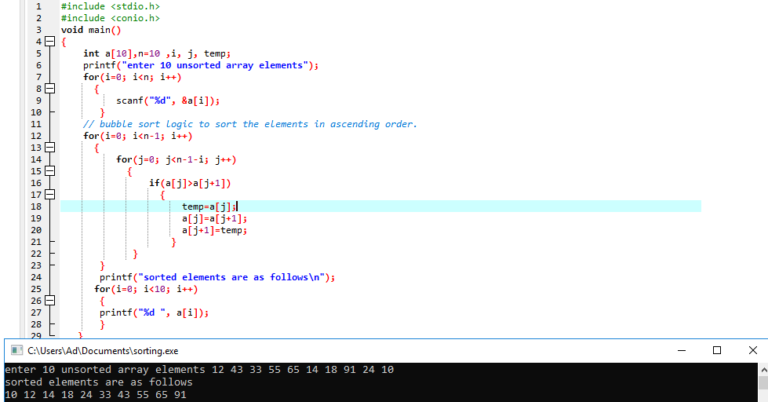Click the sorting.exe console window icon
This screenshot has width=768, height=402.
[x=17, y=351]
